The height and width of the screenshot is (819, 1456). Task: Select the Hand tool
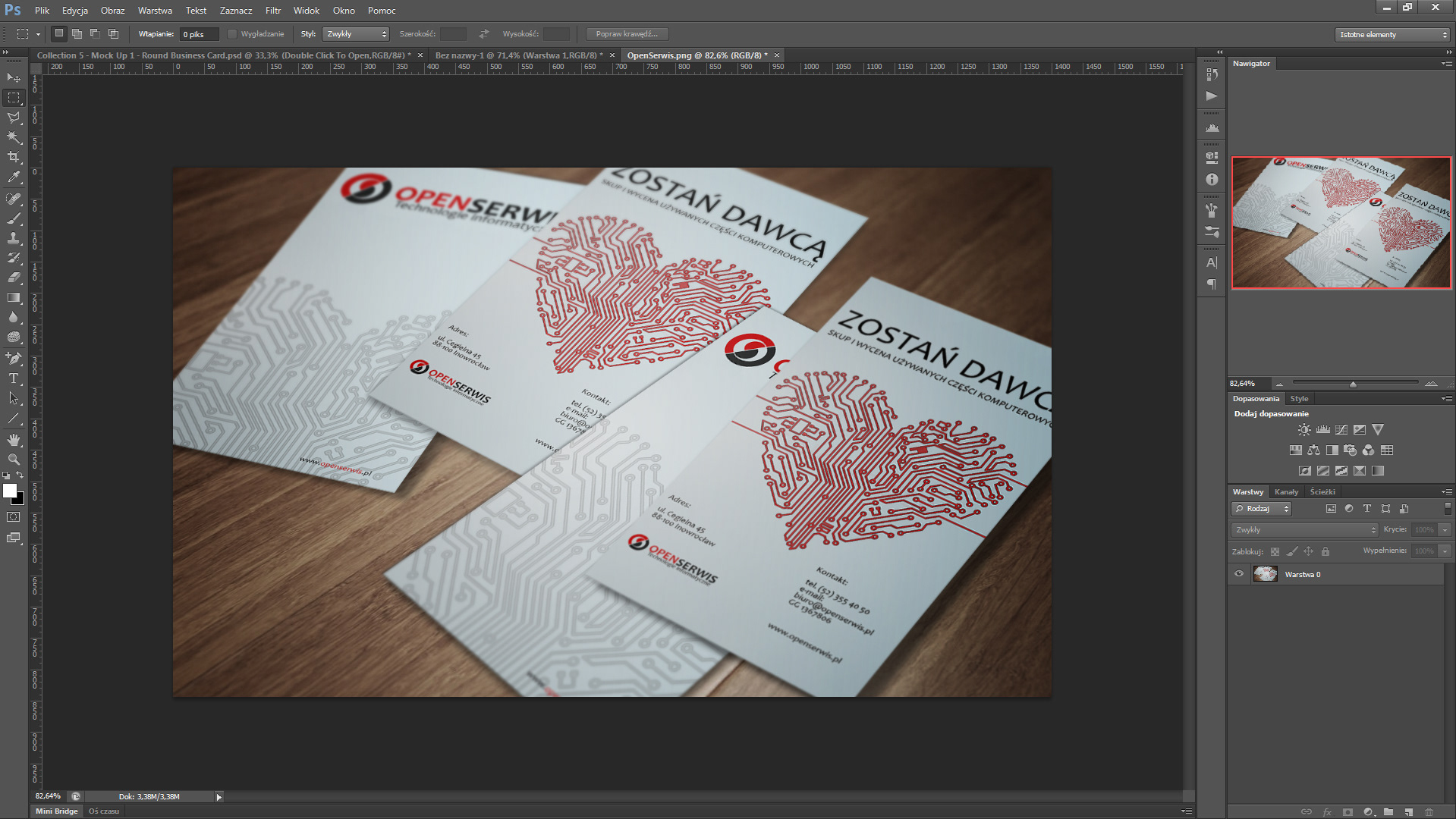(x=14, y=440)
